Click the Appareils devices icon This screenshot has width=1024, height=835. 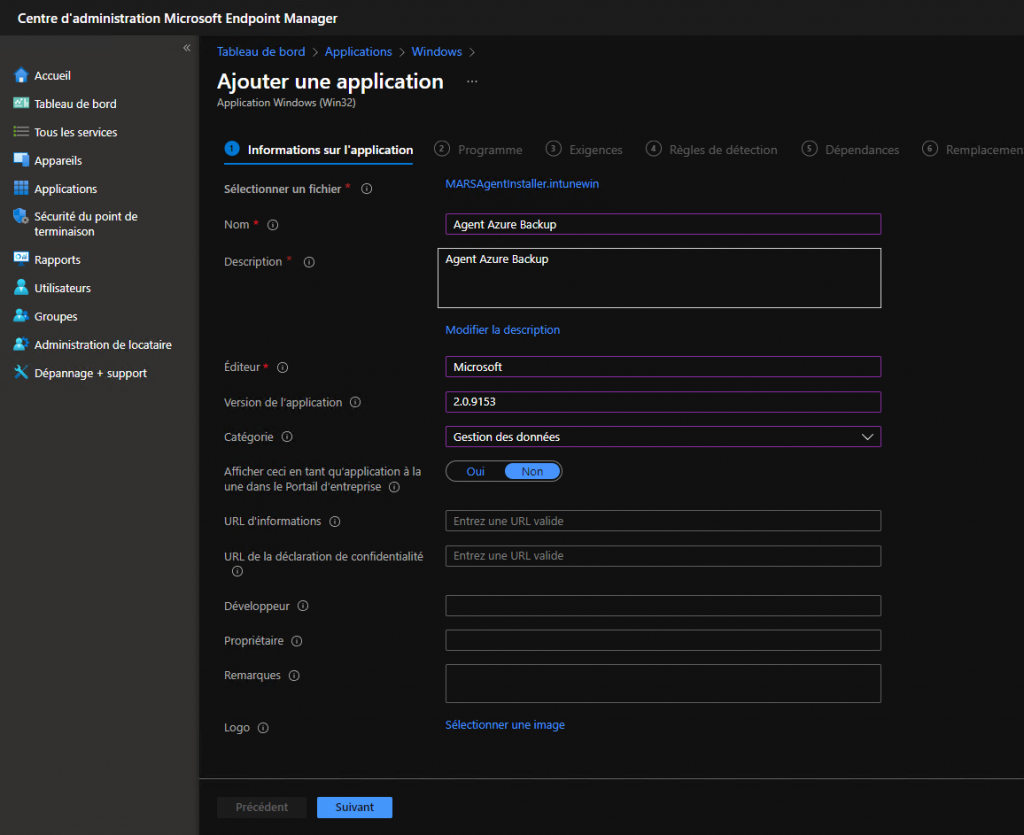coord(21,160)
